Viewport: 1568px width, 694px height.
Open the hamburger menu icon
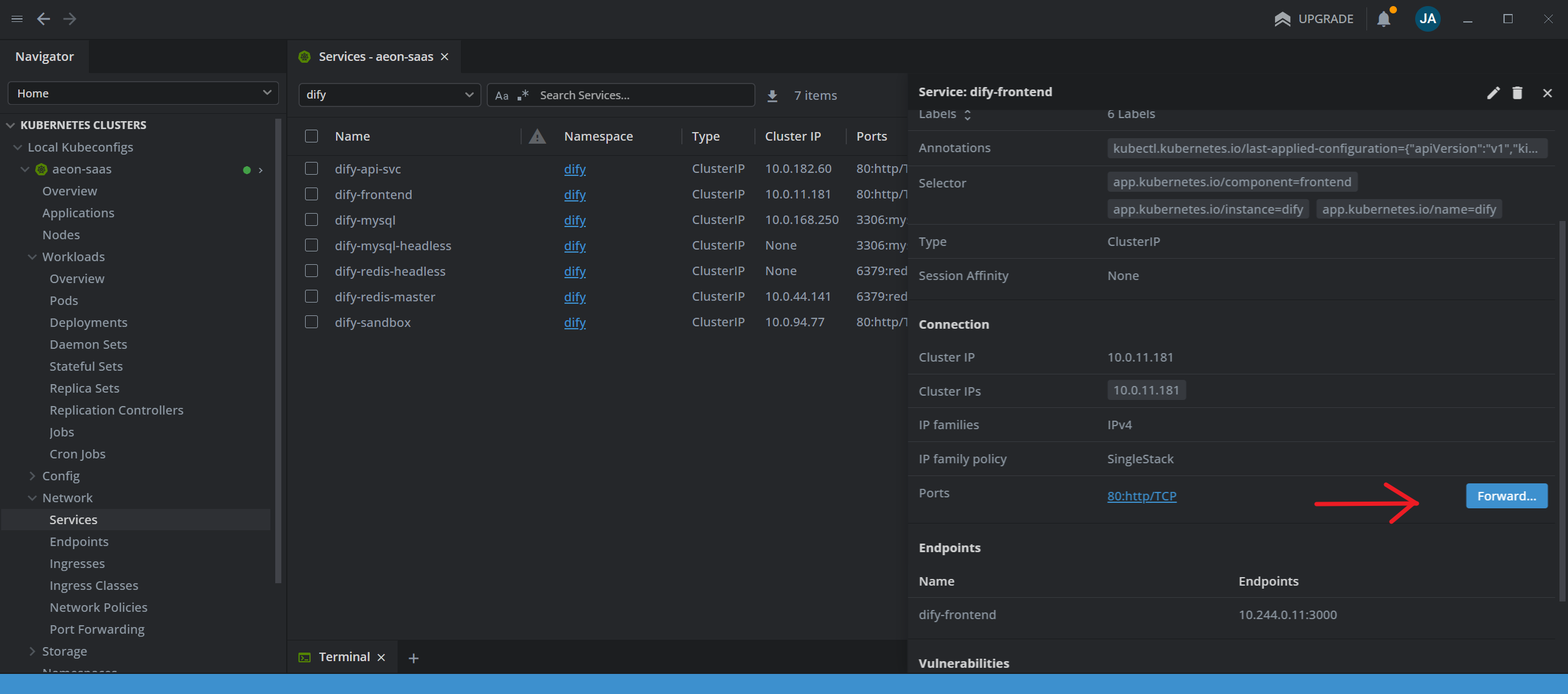(17, 19)
